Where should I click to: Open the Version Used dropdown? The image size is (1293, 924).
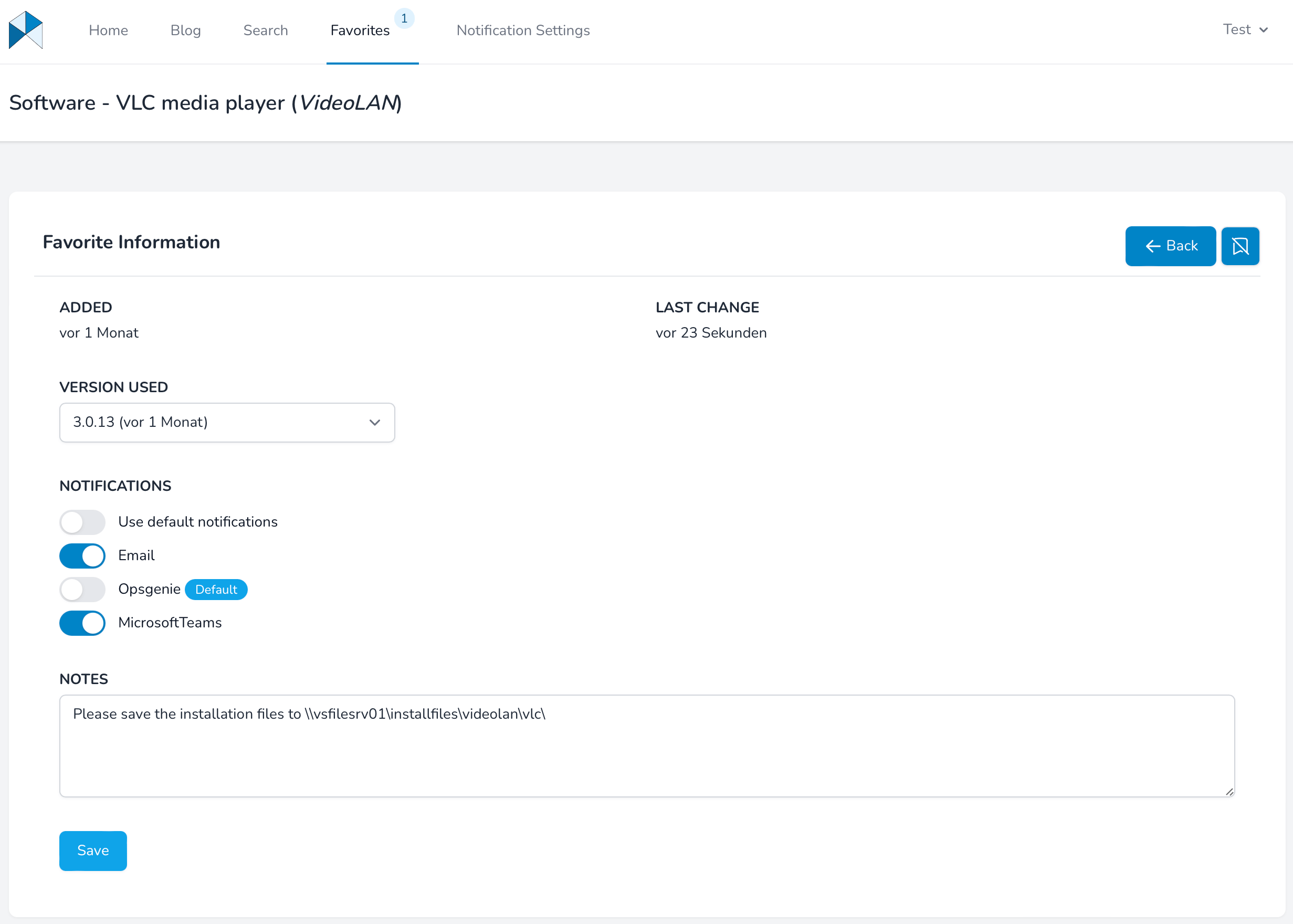[x=227, y=422]
